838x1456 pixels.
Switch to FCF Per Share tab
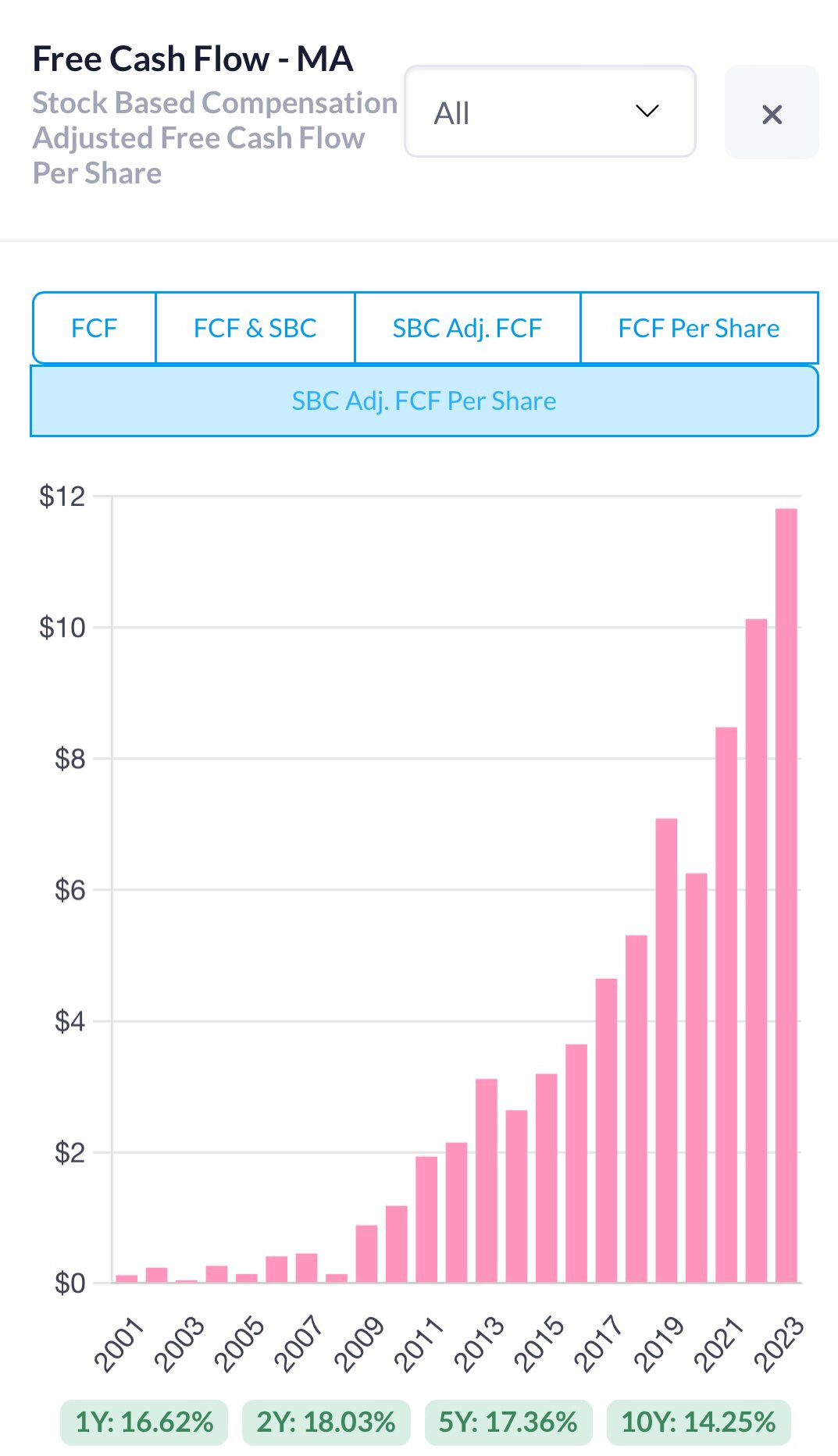point(698,328)
